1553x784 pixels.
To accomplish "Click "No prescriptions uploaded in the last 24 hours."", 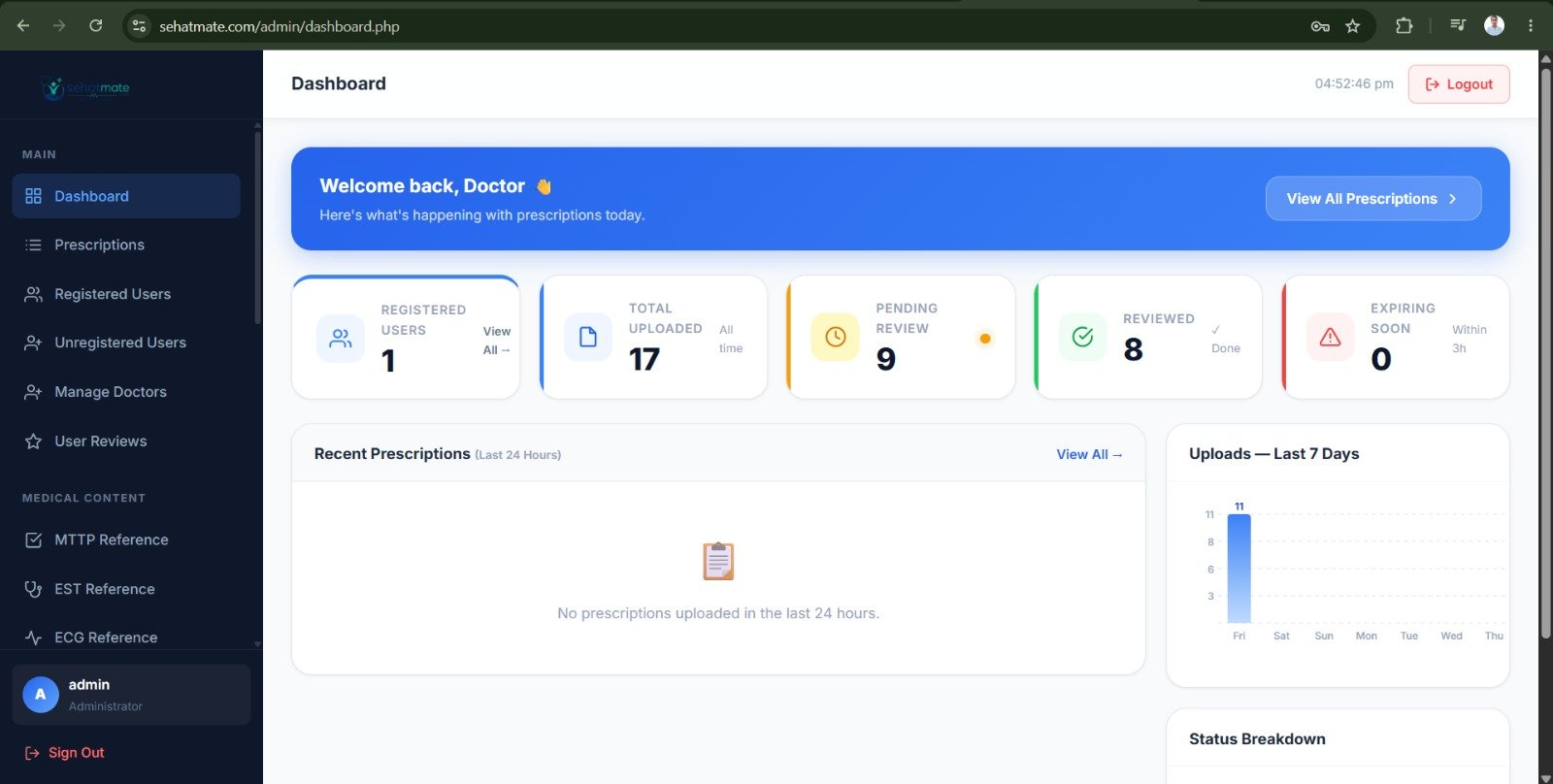I will tap(718, 613).
